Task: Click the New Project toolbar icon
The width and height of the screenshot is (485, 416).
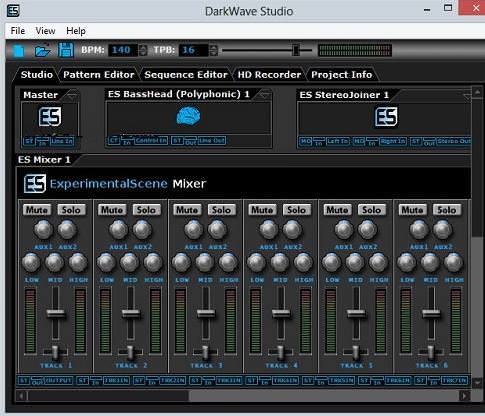Action: [x=19, y=51]
